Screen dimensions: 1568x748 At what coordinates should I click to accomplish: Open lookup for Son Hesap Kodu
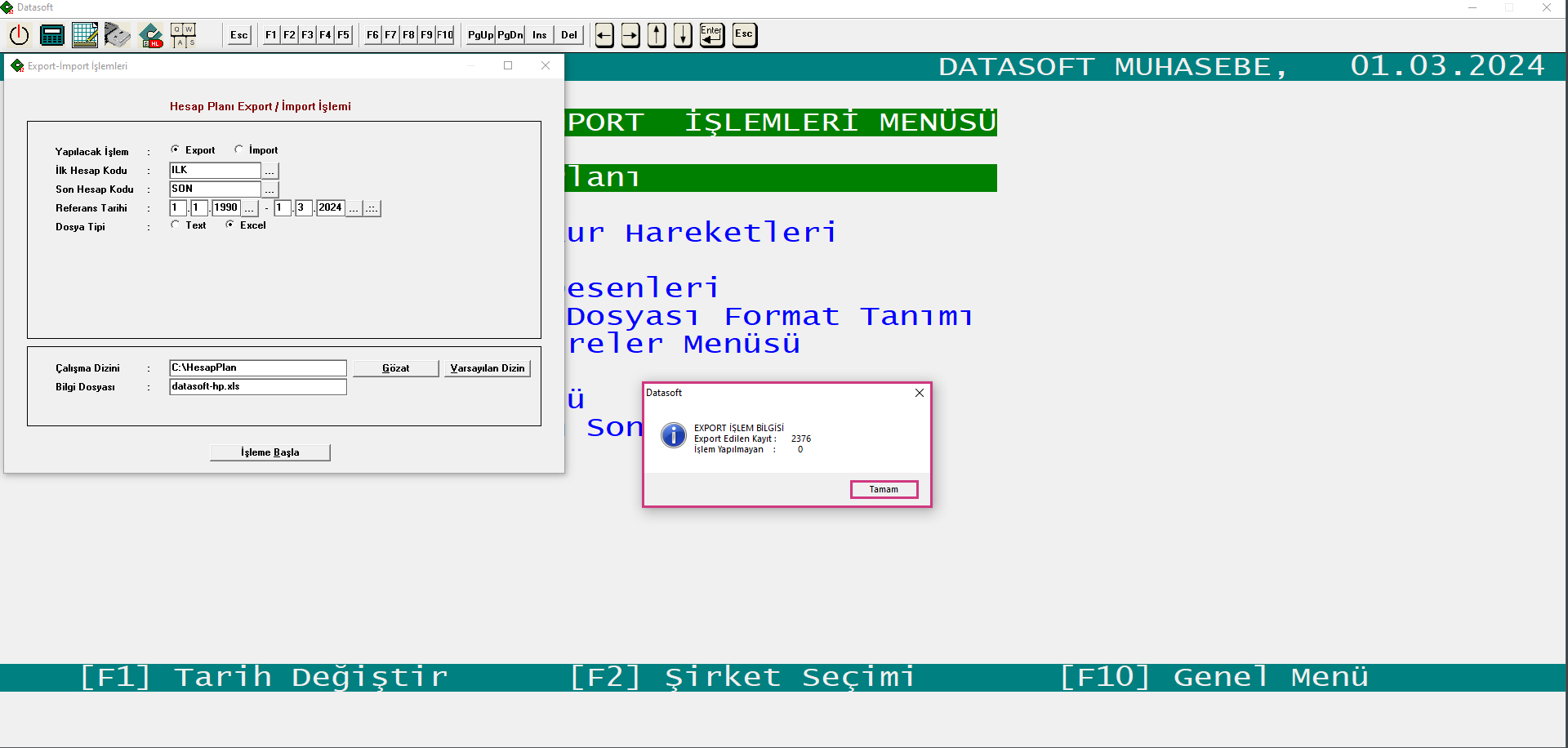(x=270, y=189)
